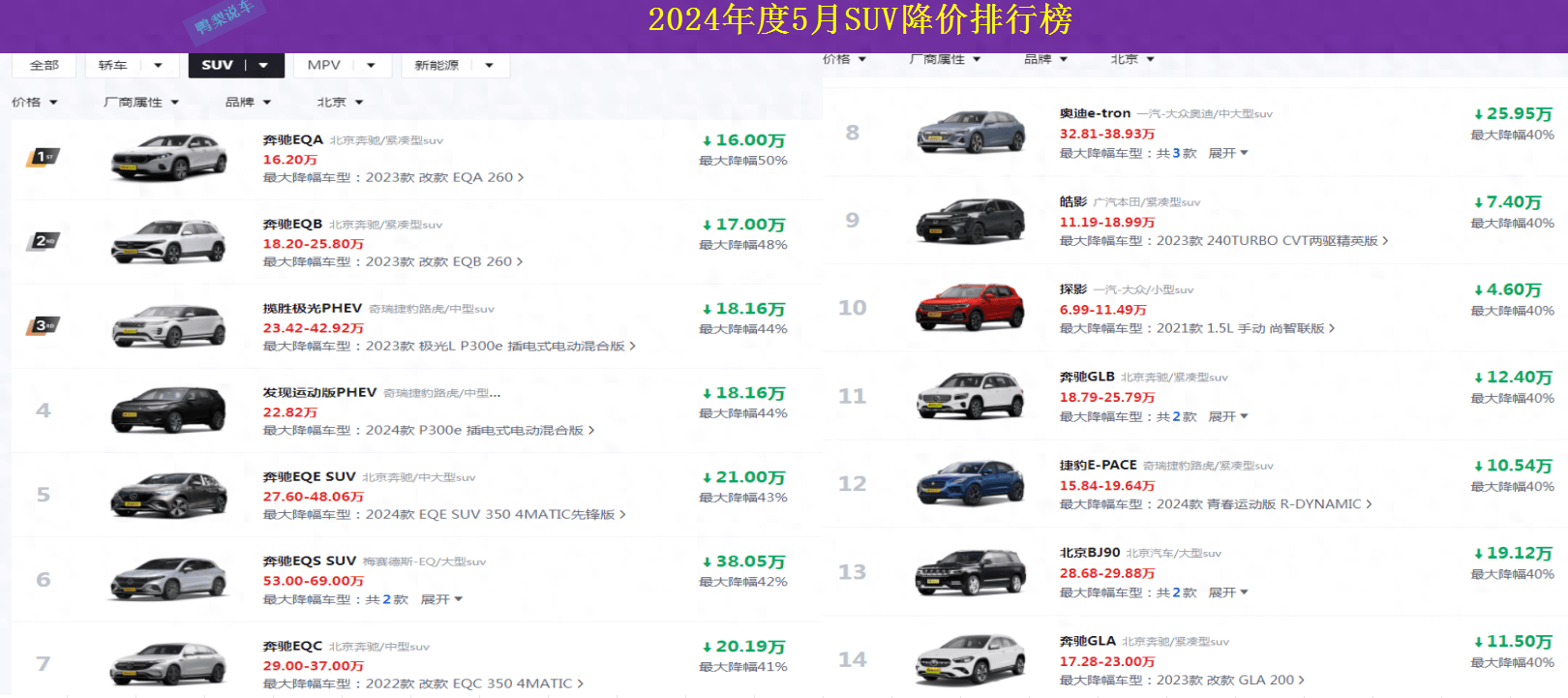This screenshot has height=698, width=1568.
Task: Open the left 北京 city dropdown
Action: click(340, 102)
